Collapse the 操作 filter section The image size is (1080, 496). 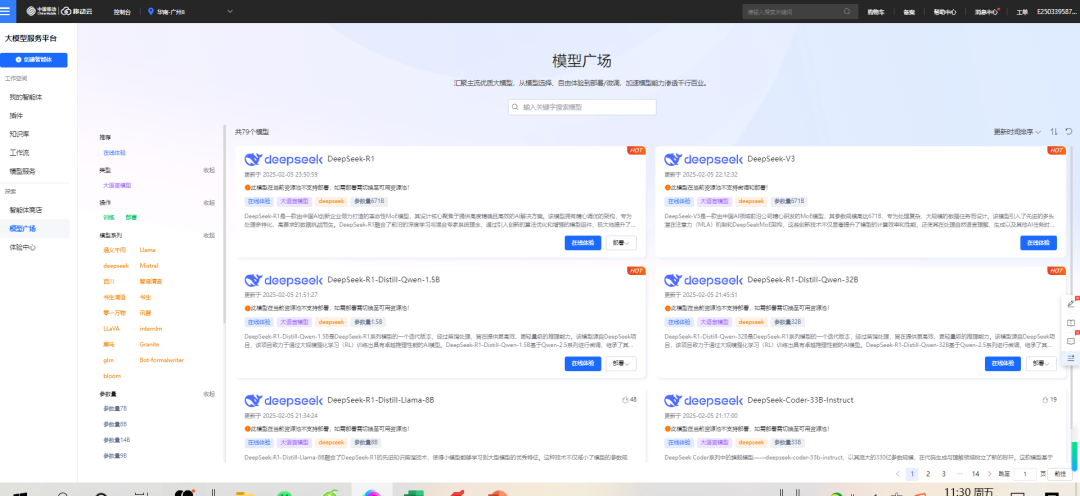click(x=209, y=203)
